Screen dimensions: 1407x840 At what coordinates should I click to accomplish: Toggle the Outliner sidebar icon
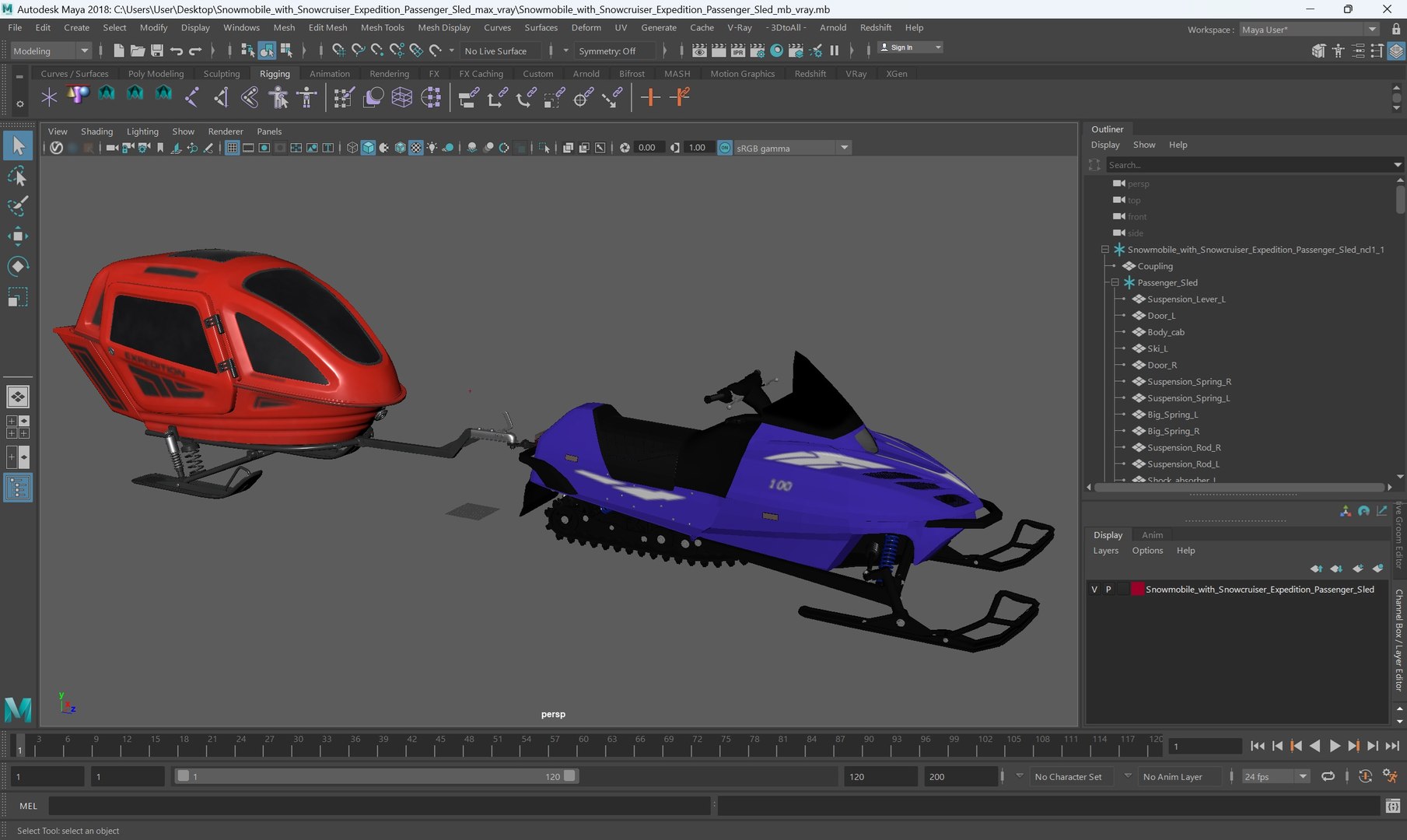[x=17, y=488]
